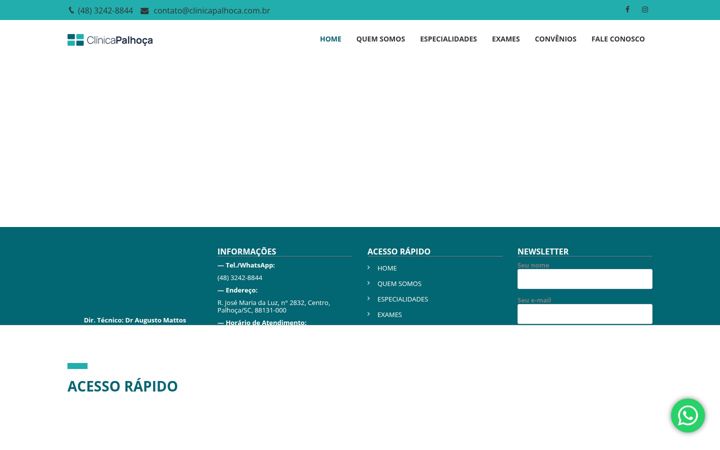Click the chevron beside footer HOME
Screen dimensions: 720x450
368,267
